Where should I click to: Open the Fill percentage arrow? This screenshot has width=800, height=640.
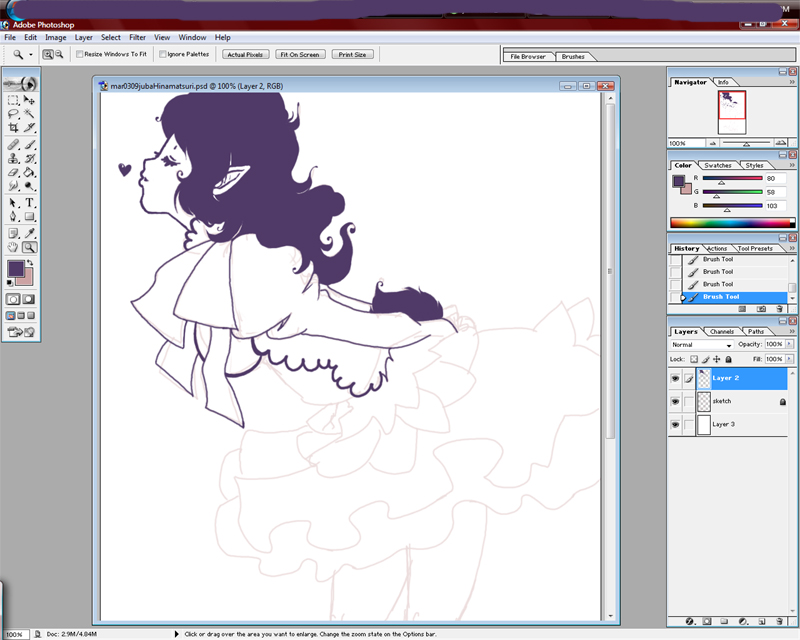[x=790, y=358]
